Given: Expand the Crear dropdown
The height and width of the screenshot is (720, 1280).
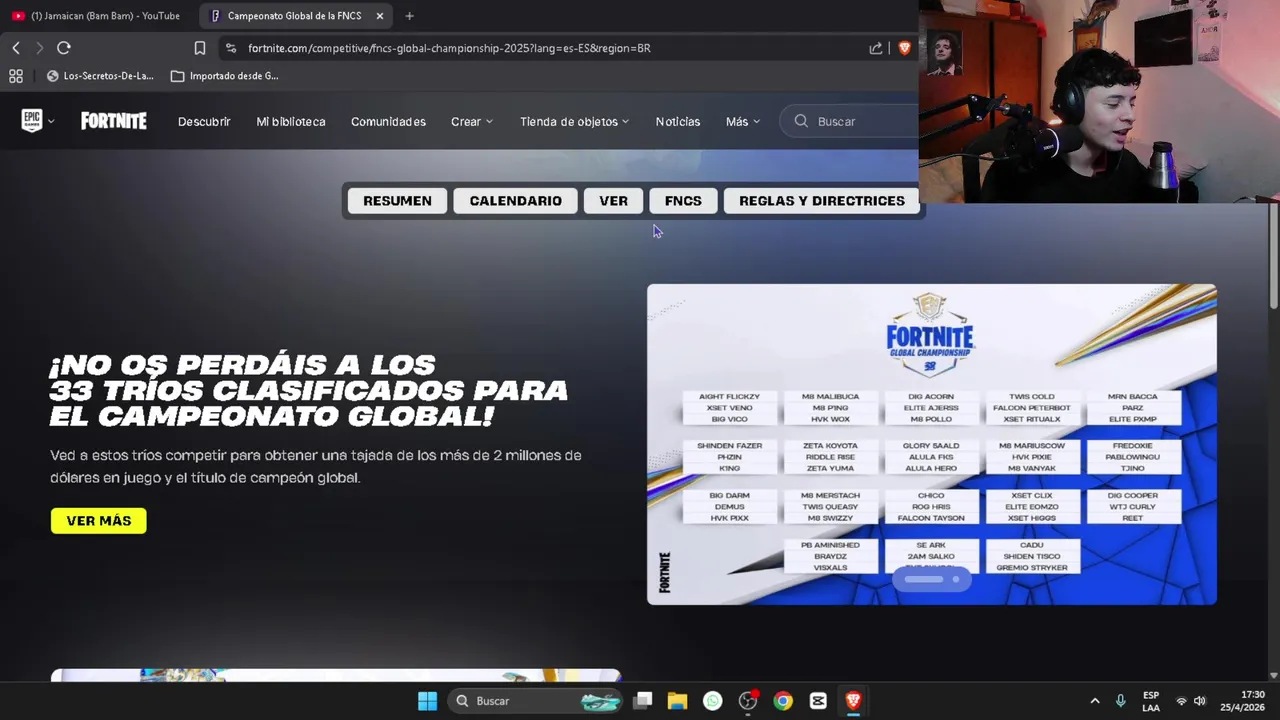Looking at the screenshot, I should pyautogui.click(x=472, y=122).
